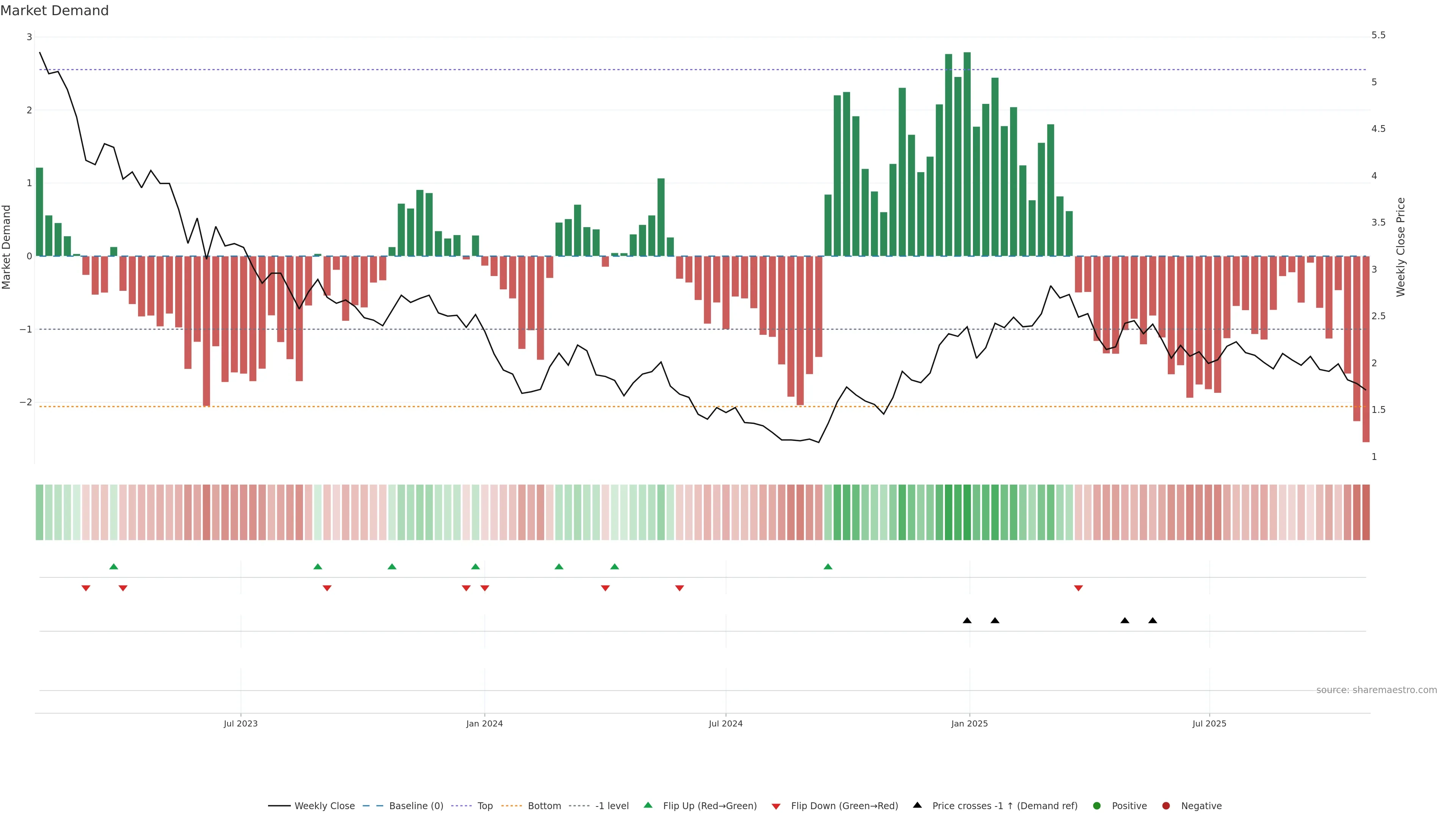Click the source sharemaestro.com text

pos(1376,690)
